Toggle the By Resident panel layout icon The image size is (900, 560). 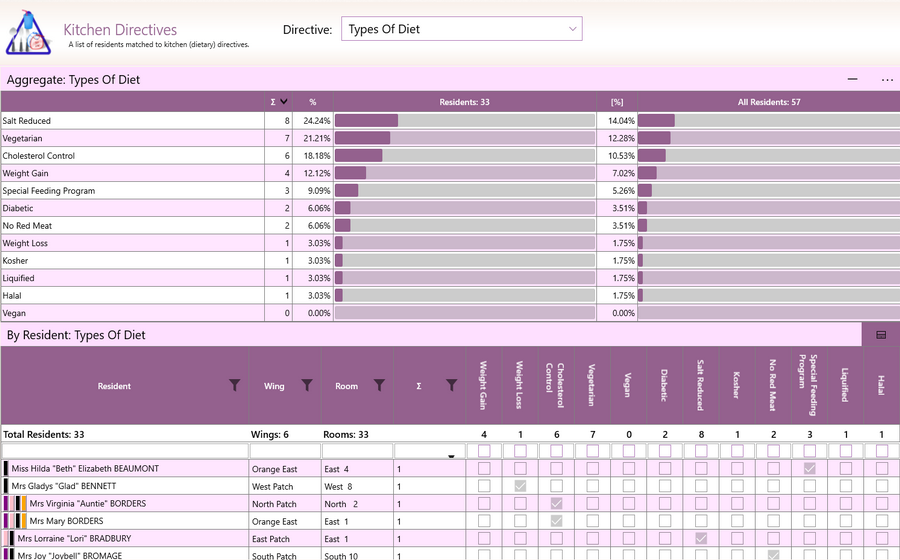tap(881, 335)
